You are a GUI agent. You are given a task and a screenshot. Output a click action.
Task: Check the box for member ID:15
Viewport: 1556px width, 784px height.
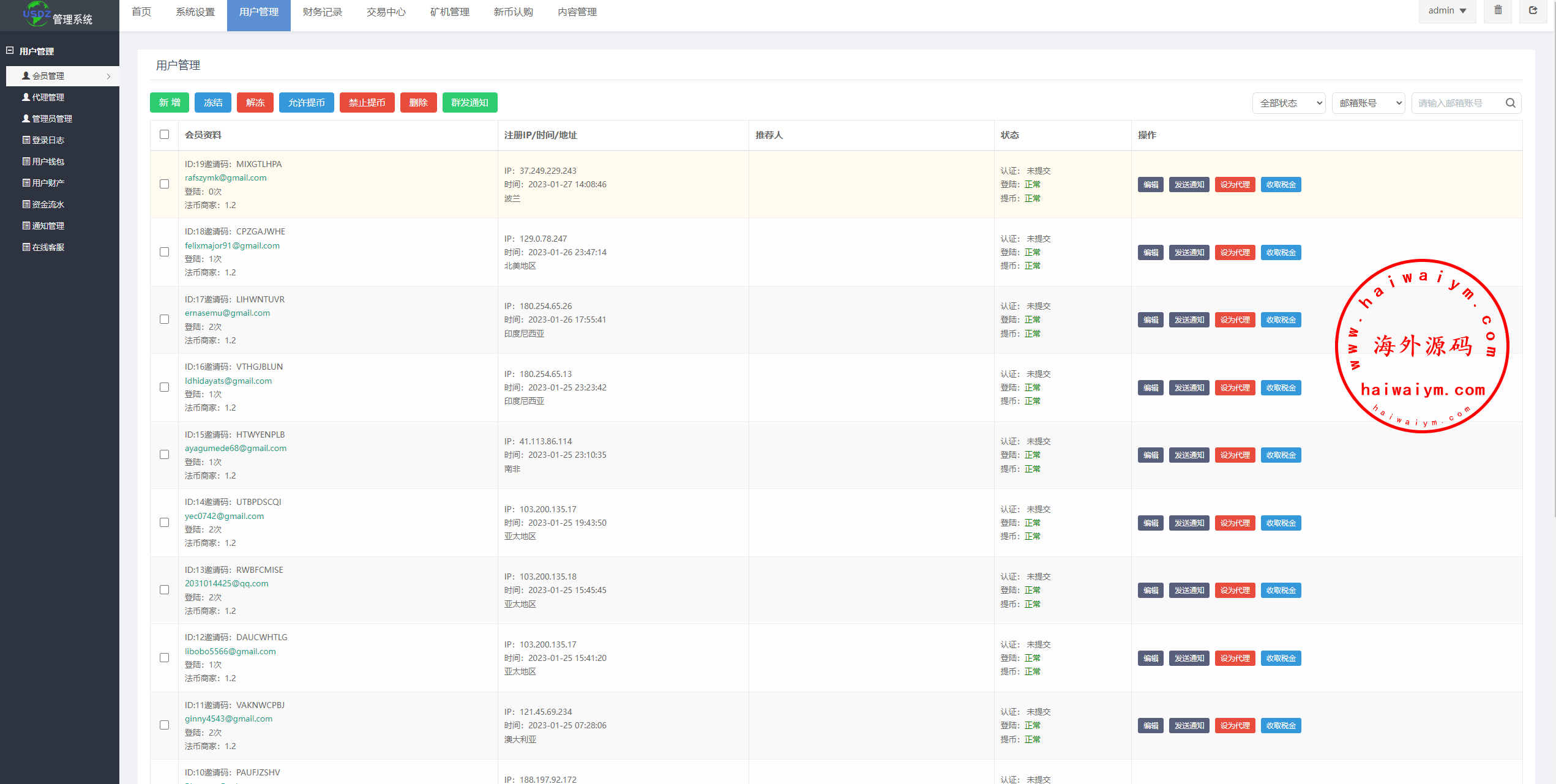click(164, 455)
